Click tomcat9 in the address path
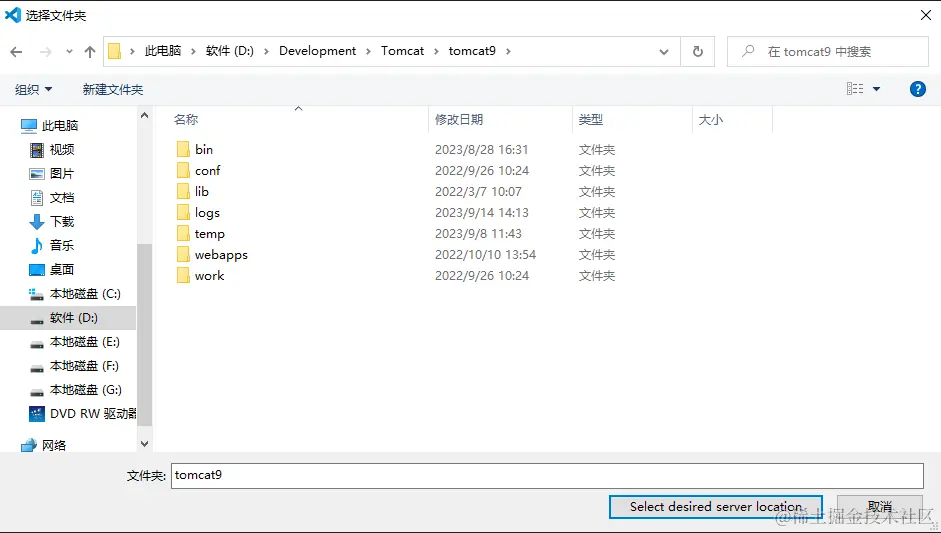The image size is (941, 533). (x=472, y=51)
